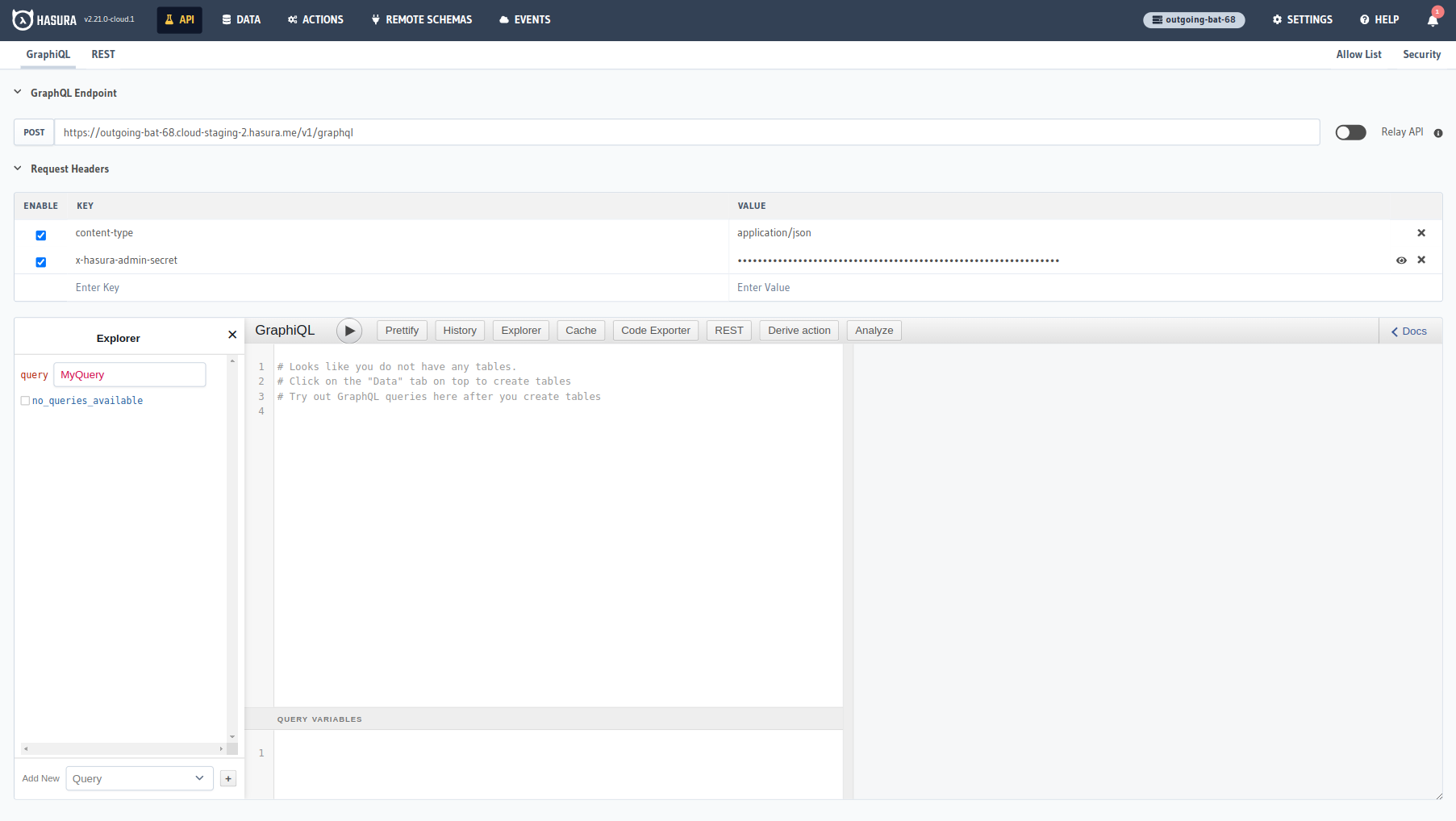
Task: Click the plus button beside Add New
Action: click(x=228, y=779)
